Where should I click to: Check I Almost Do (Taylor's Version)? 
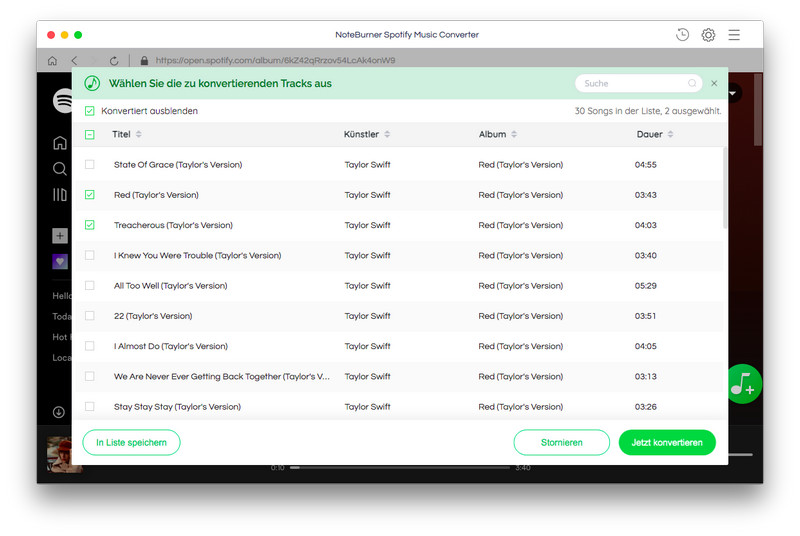pos(90,346)
